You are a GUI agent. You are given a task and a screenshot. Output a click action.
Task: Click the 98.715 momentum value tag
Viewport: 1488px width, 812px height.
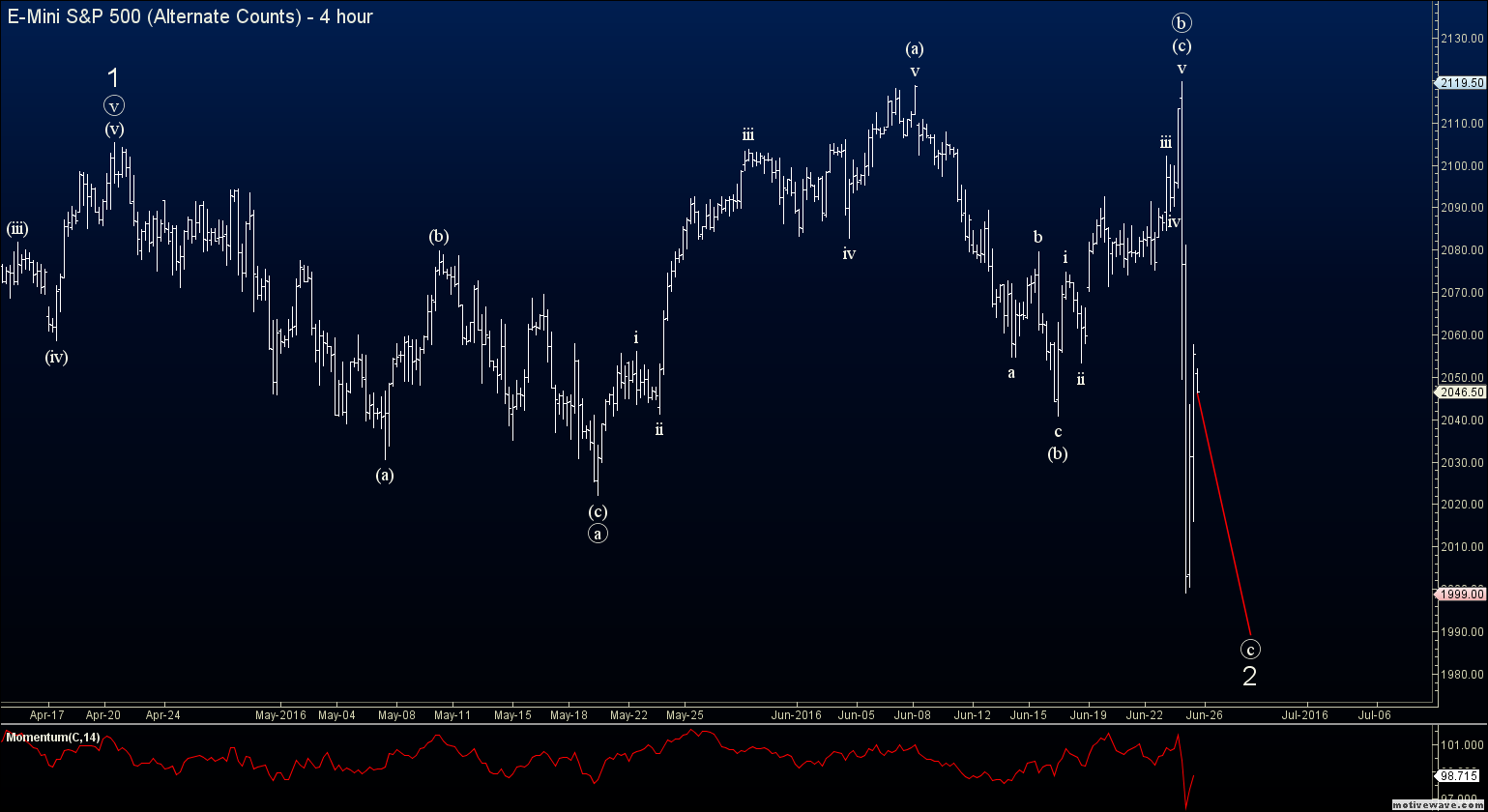coord(1460,775)
